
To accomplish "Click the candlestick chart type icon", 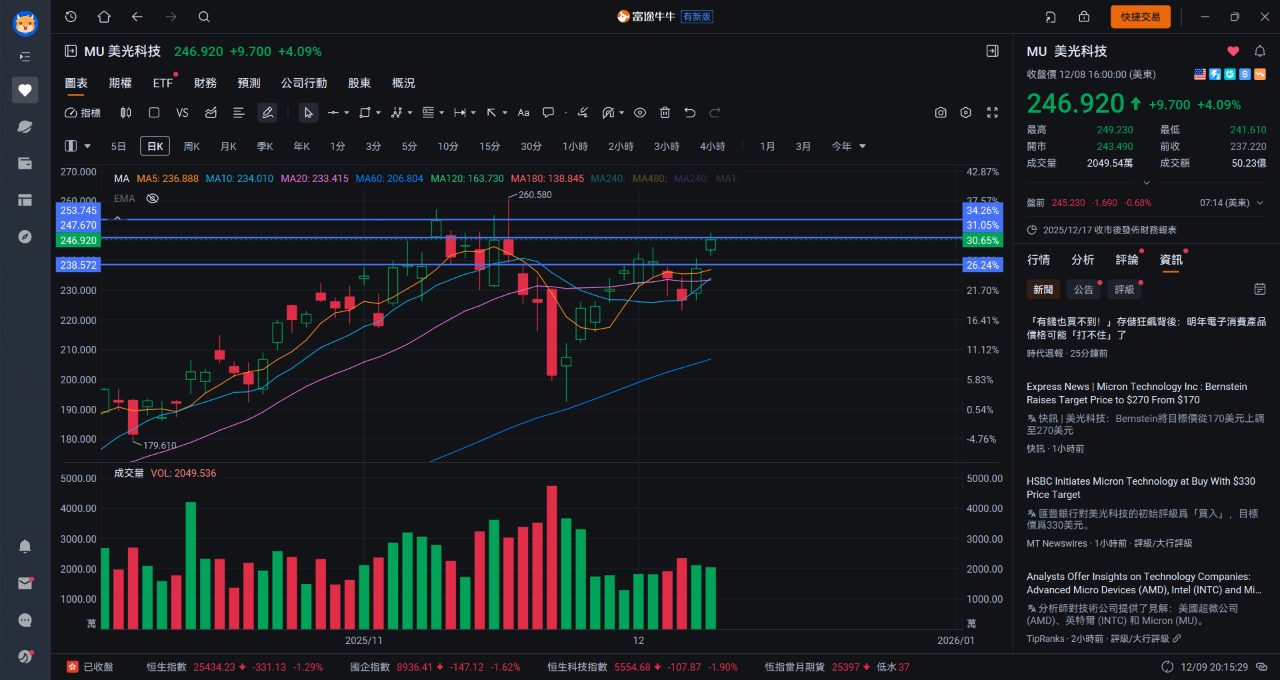I will (125, 113).
